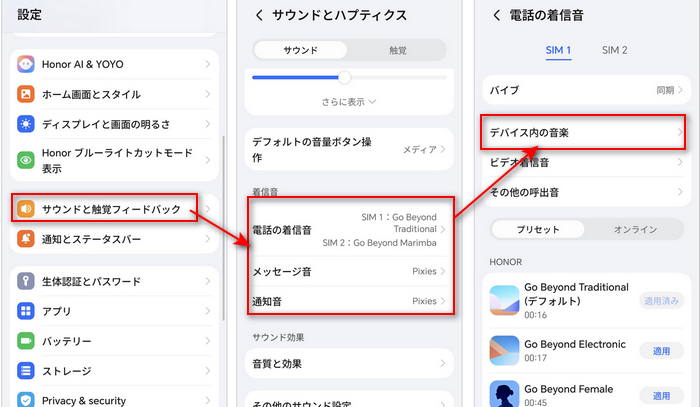Screen dimensions: 700x407
Task: Go back from サウンドとハプティクス screen
Action: pyautogui.click(x=259, y=15)
